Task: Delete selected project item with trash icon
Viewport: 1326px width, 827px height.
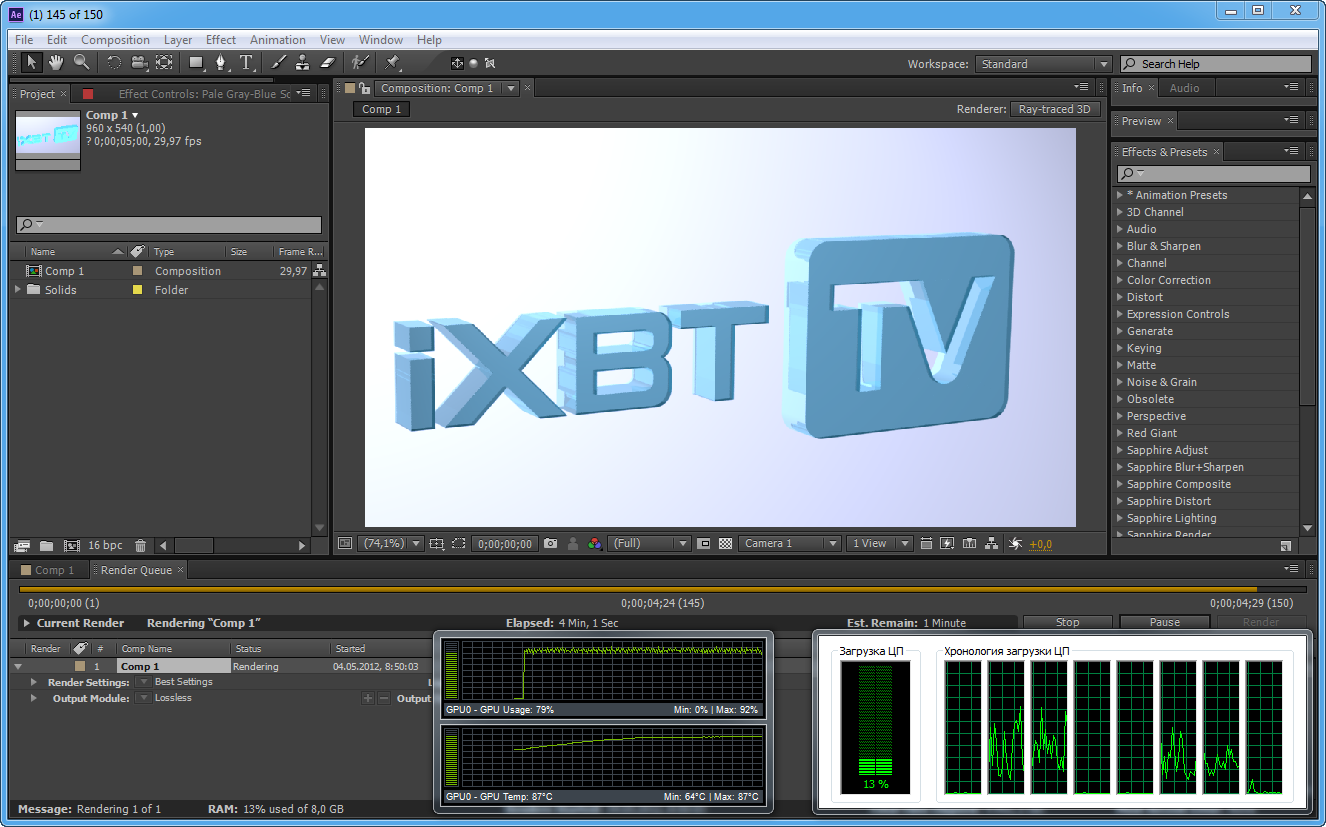Action: pyautogui.click(x=140, y=546)
